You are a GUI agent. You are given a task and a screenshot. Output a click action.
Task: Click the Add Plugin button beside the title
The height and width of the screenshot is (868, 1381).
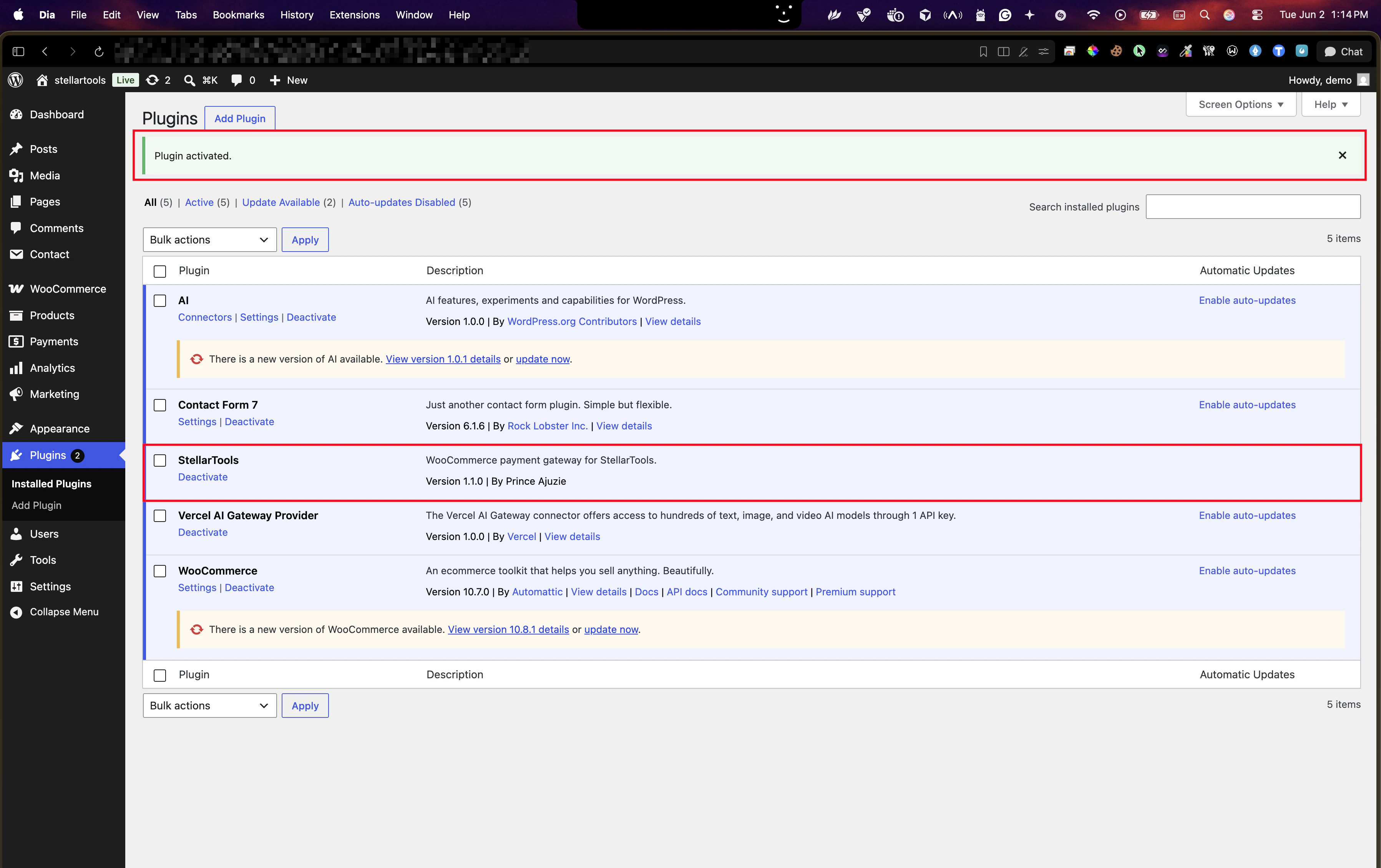[240, 118]
